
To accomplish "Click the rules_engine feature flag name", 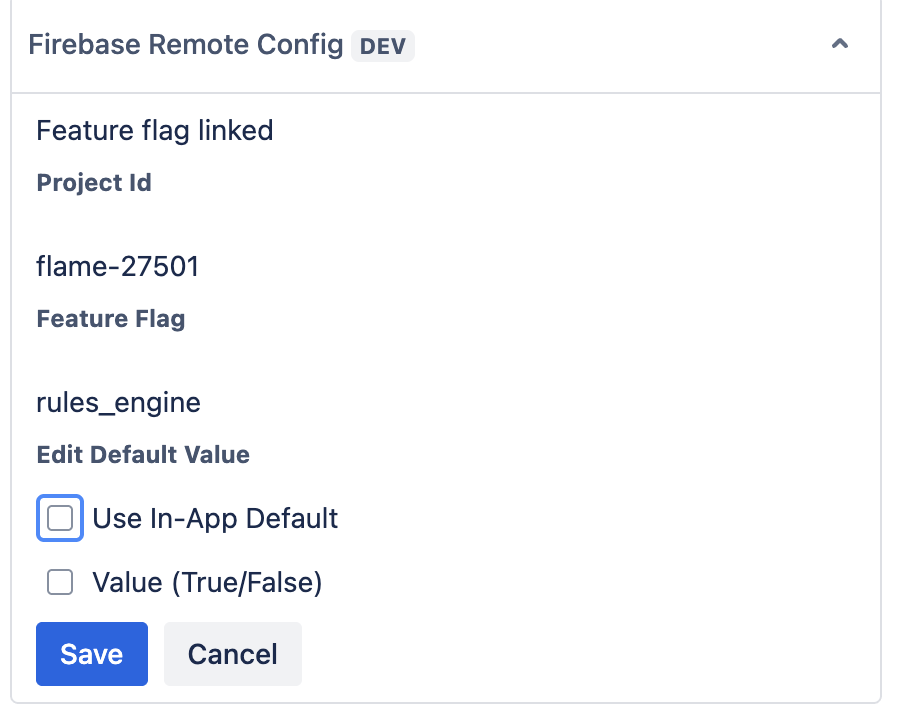I will (118, 402).
